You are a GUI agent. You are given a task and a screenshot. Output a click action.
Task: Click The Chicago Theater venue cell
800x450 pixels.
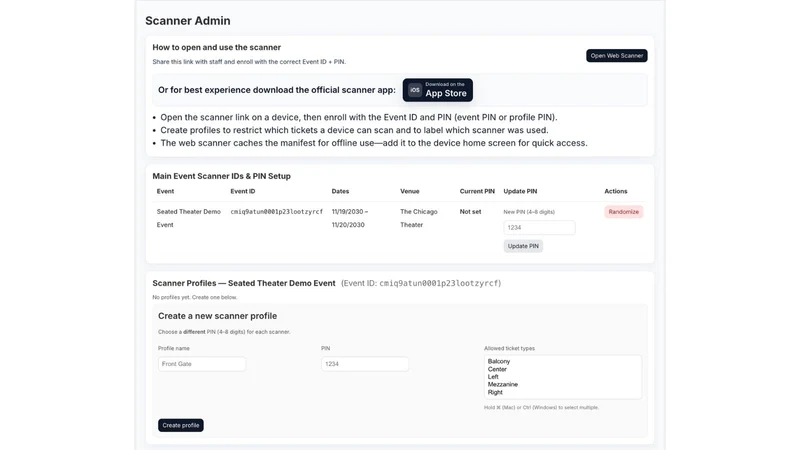[x=418, y=218]
